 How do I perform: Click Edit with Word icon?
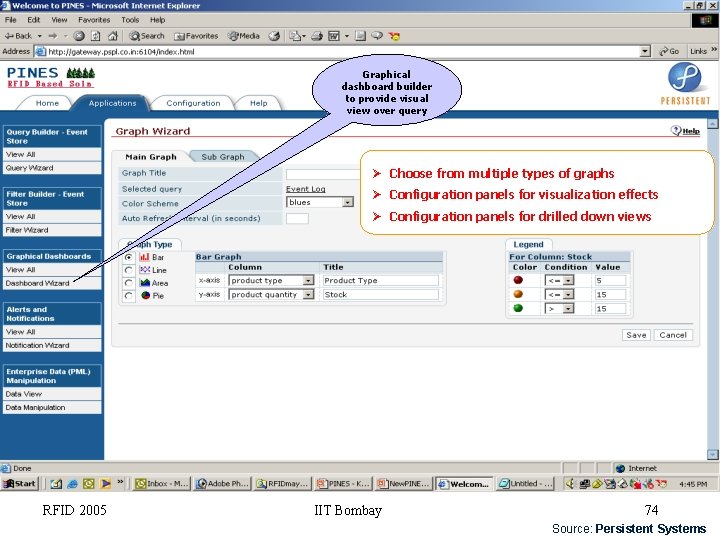(334, 36)
